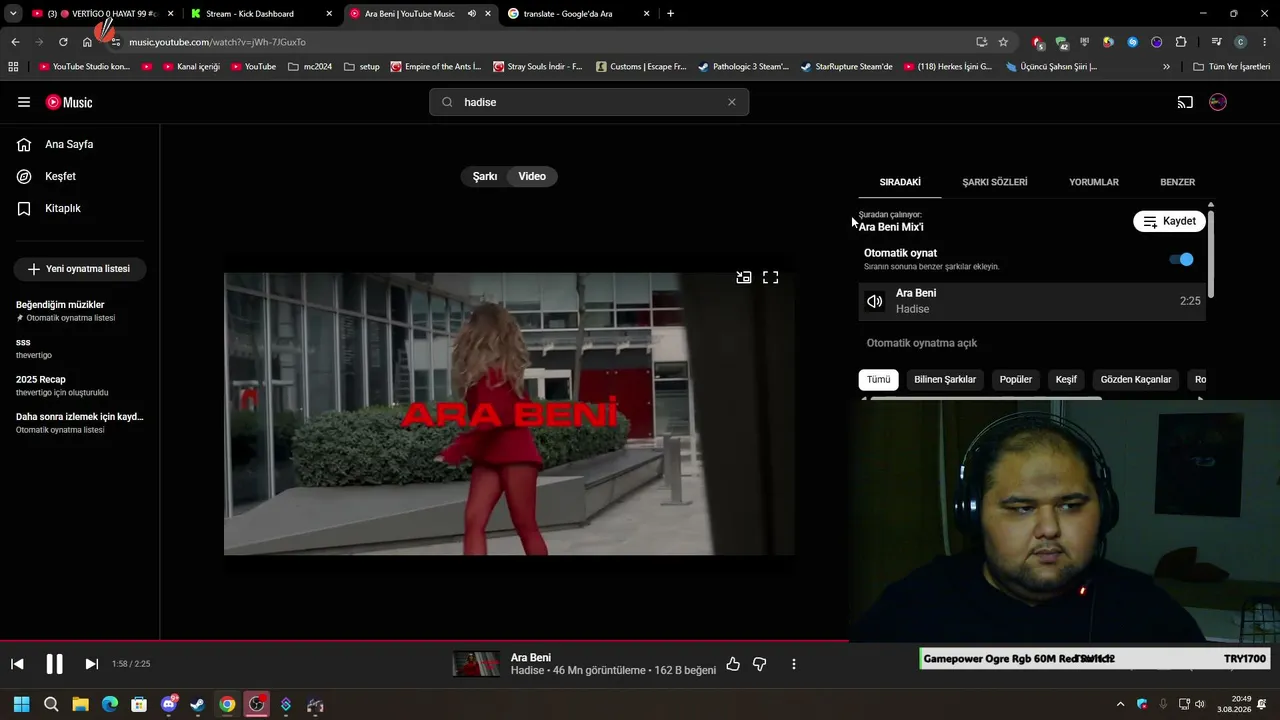Open the YouTube Music account avatar
Screen dimensions: 1280x720
coord(1218,102)
